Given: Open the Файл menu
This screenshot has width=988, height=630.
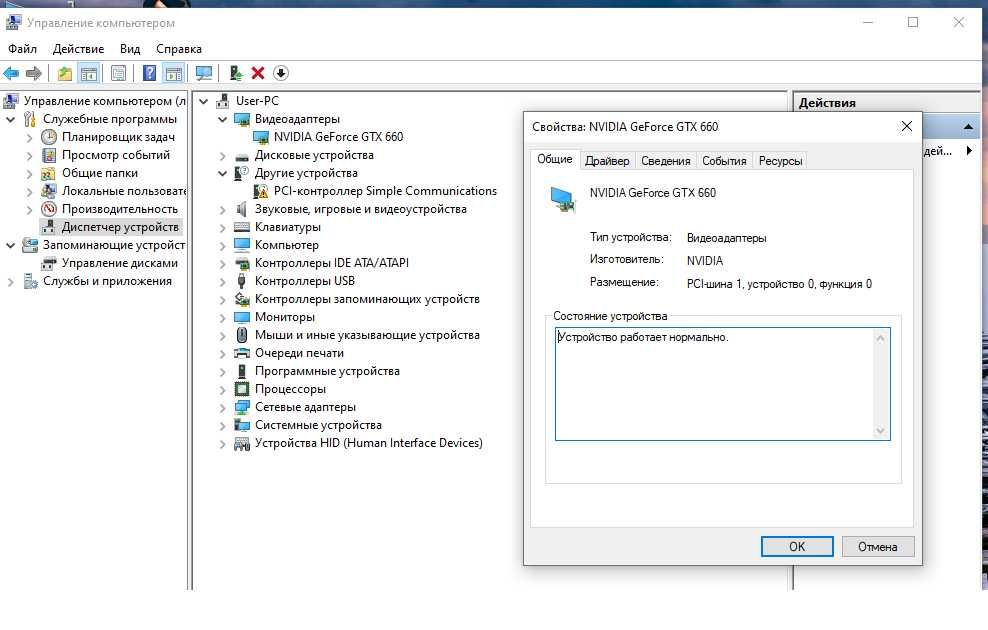Looking at the screenshot, I should click(x=22, y=49).
